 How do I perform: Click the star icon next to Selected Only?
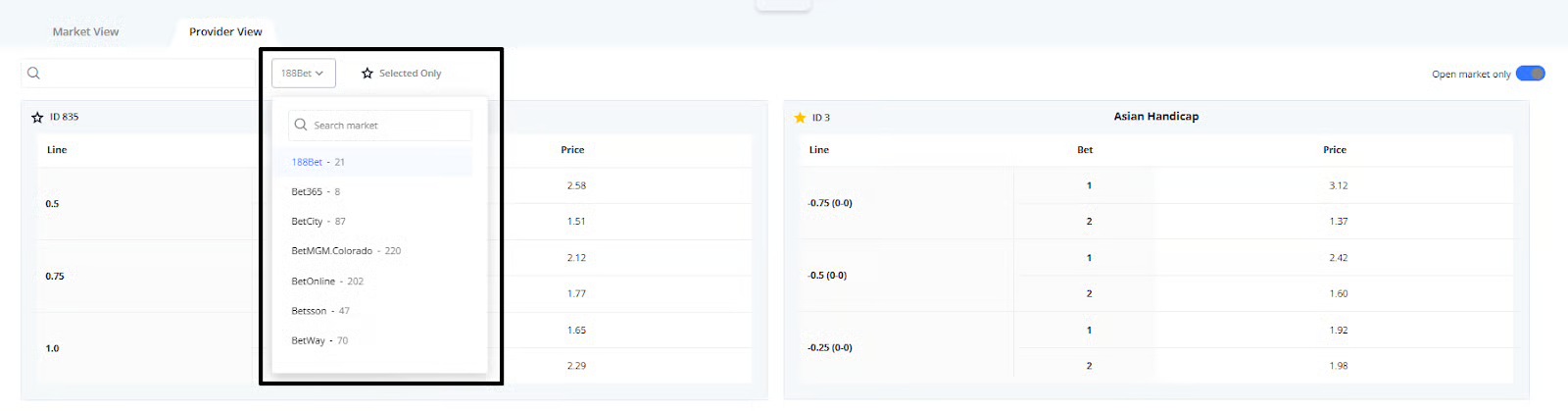[367, 74]
